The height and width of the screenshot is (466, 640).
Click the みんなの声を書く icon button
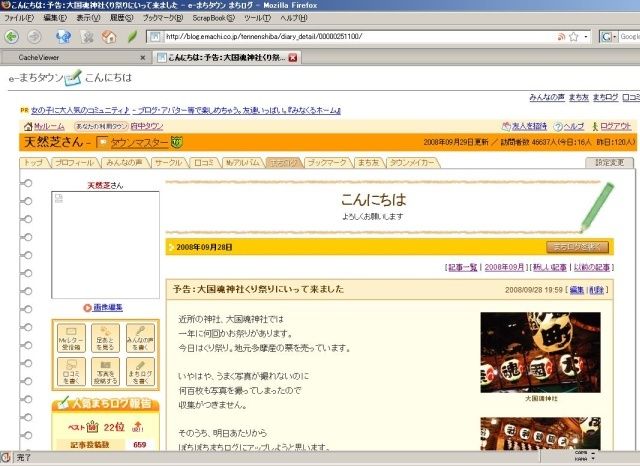point(139,341)
